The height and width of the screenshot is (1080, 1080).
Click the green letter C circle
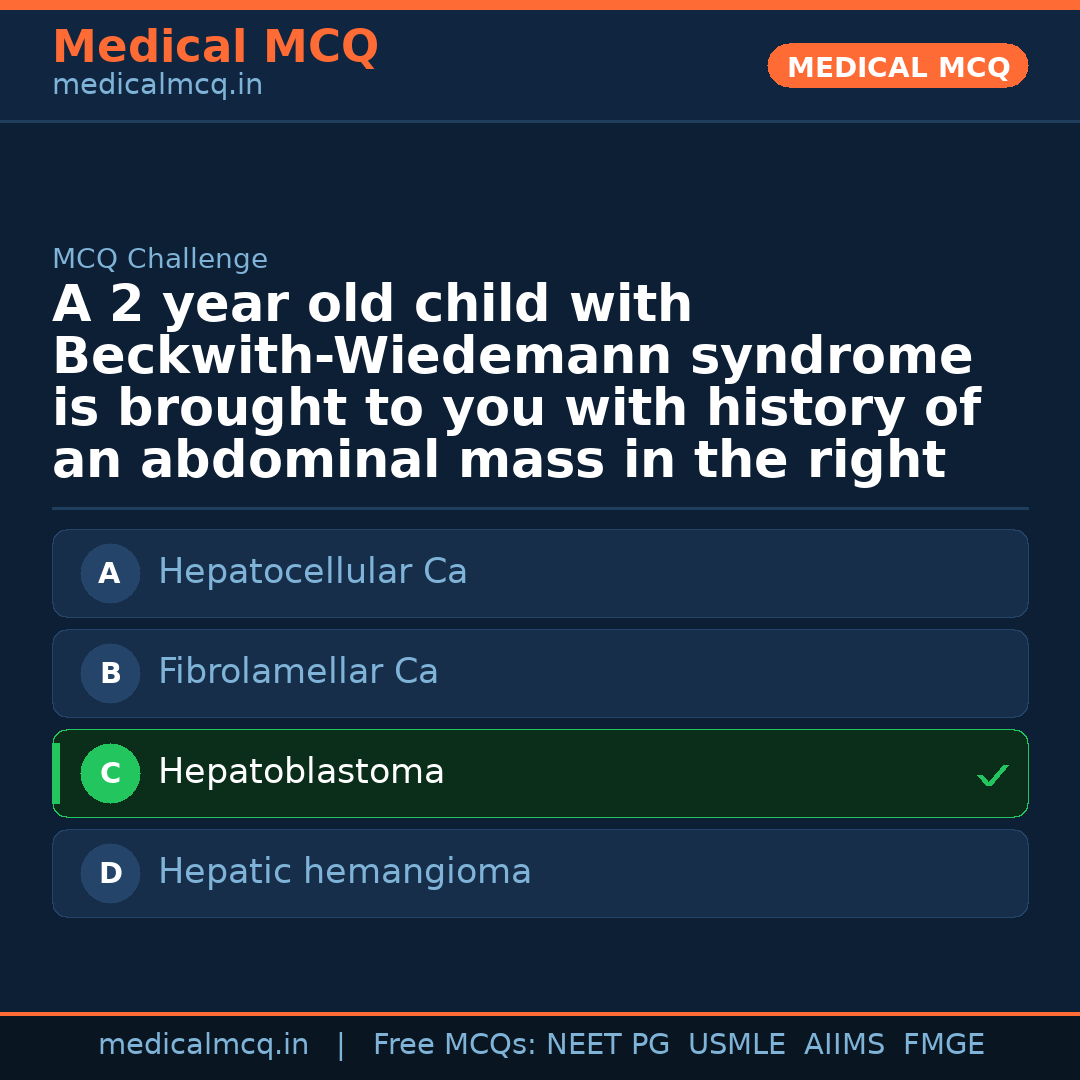[x=110, y=773]
